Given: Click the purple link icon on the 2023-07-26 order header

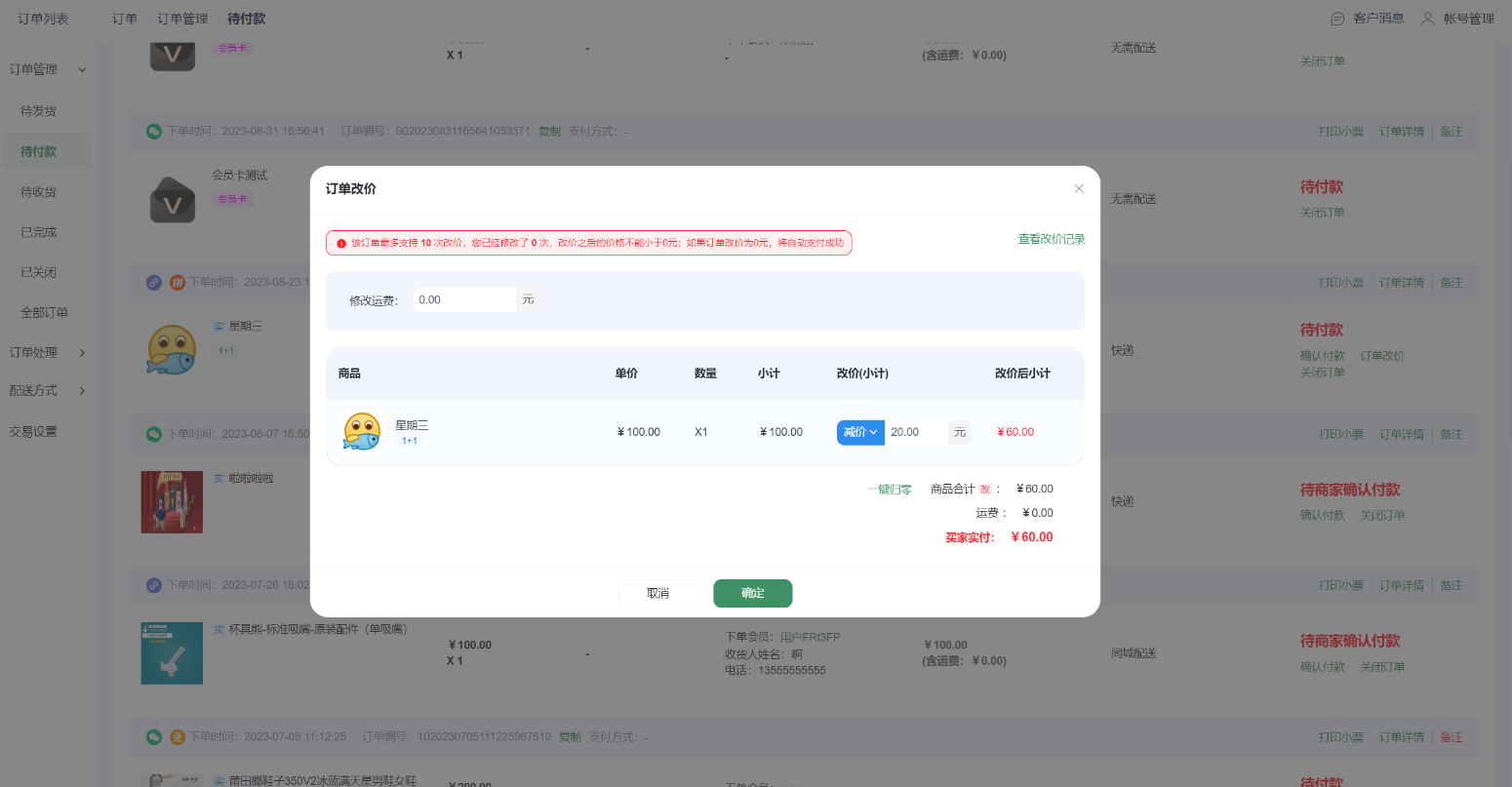Looking at the screenshot, I should click(154, 585).
